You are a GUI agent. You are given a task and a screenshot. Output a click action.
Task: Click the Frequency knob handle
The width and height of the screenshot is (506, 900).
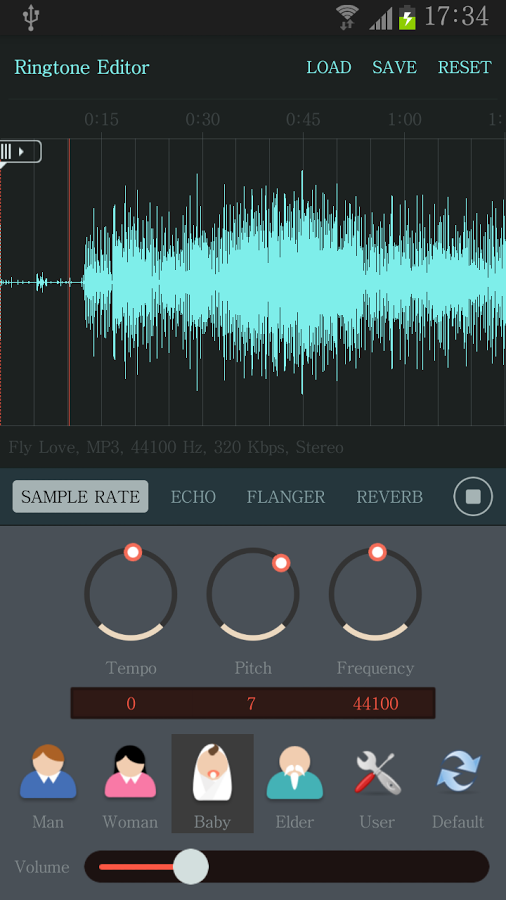(377, 552)
